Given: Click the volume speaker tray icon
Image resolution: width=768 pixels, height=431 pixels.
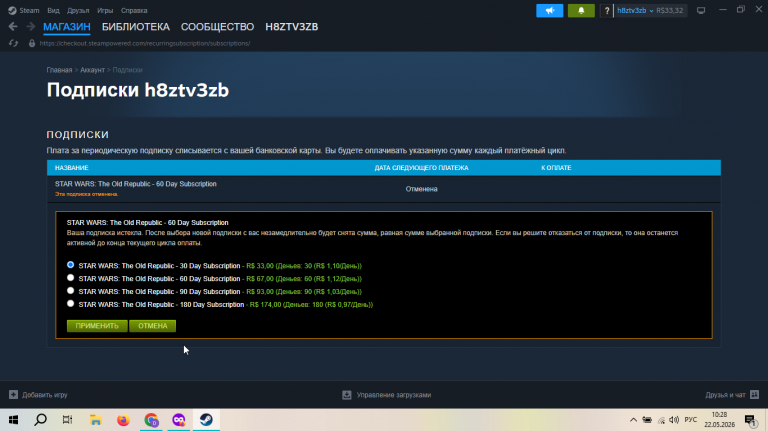Looking at the screenshot, I should click(674, 420).
